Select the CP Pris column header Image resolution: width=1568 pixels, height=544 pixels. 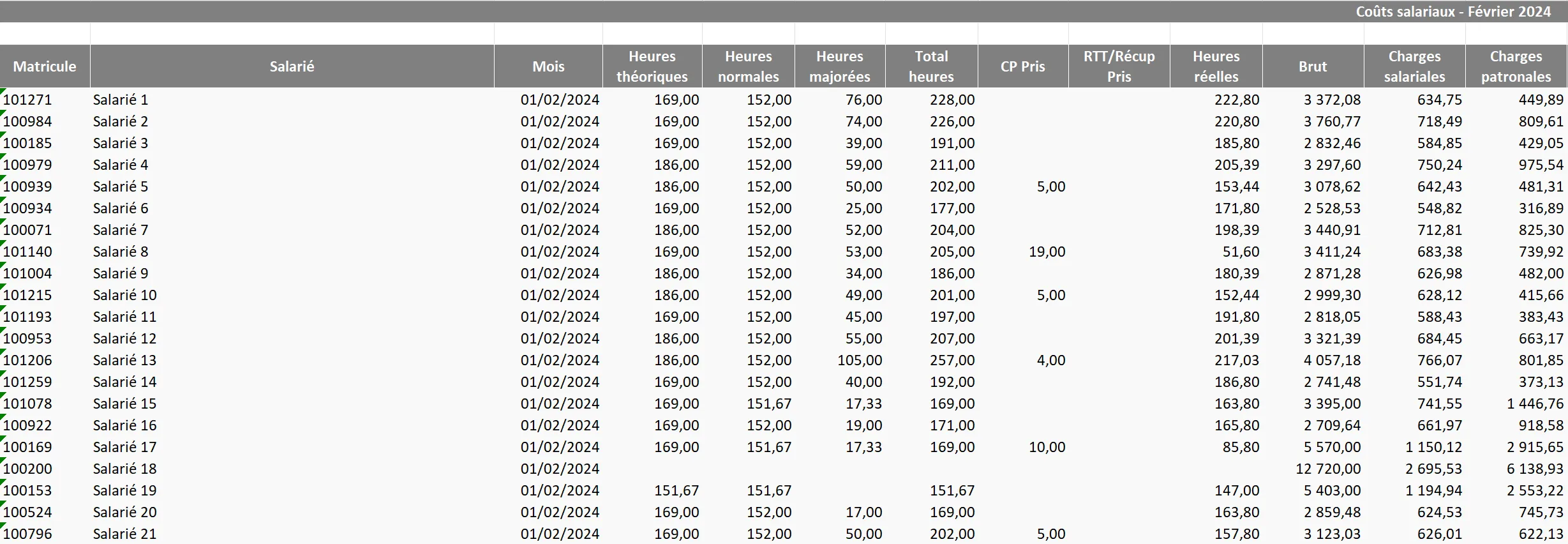(1023, 66)
